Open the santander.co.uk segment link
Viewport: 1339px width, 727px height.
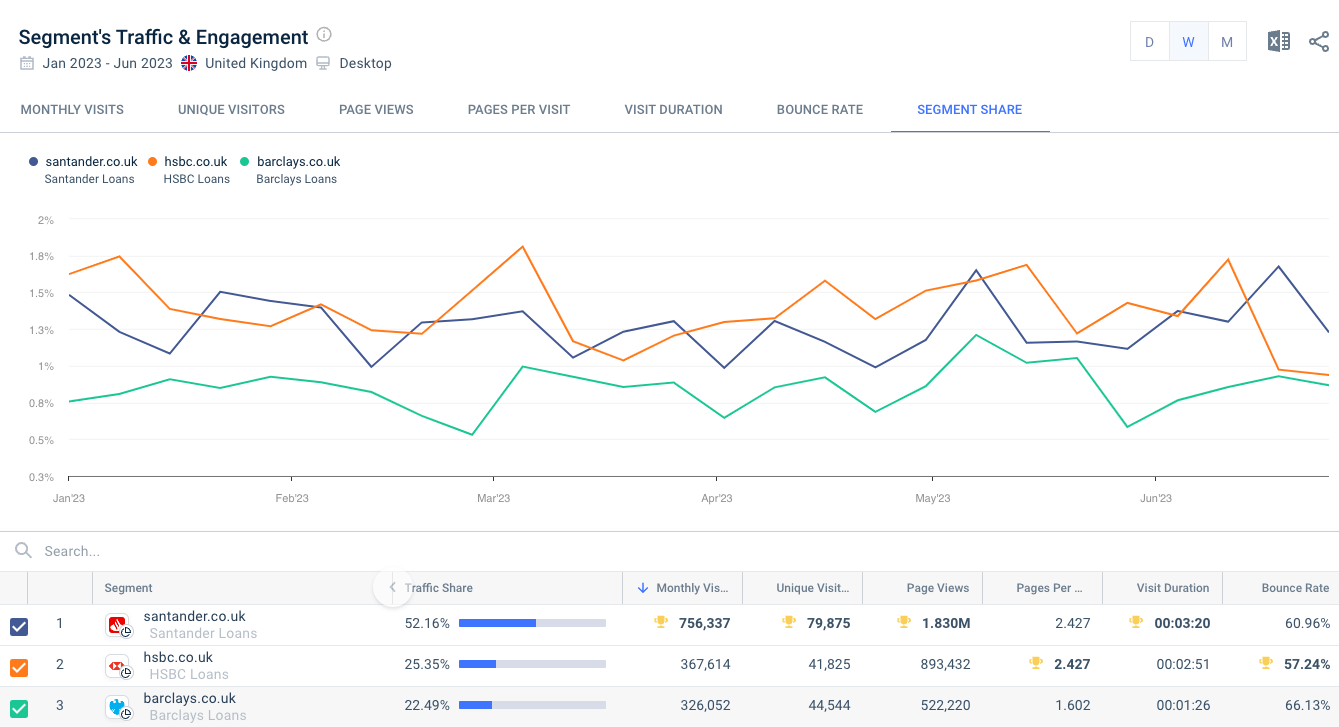tap(194, 617)
